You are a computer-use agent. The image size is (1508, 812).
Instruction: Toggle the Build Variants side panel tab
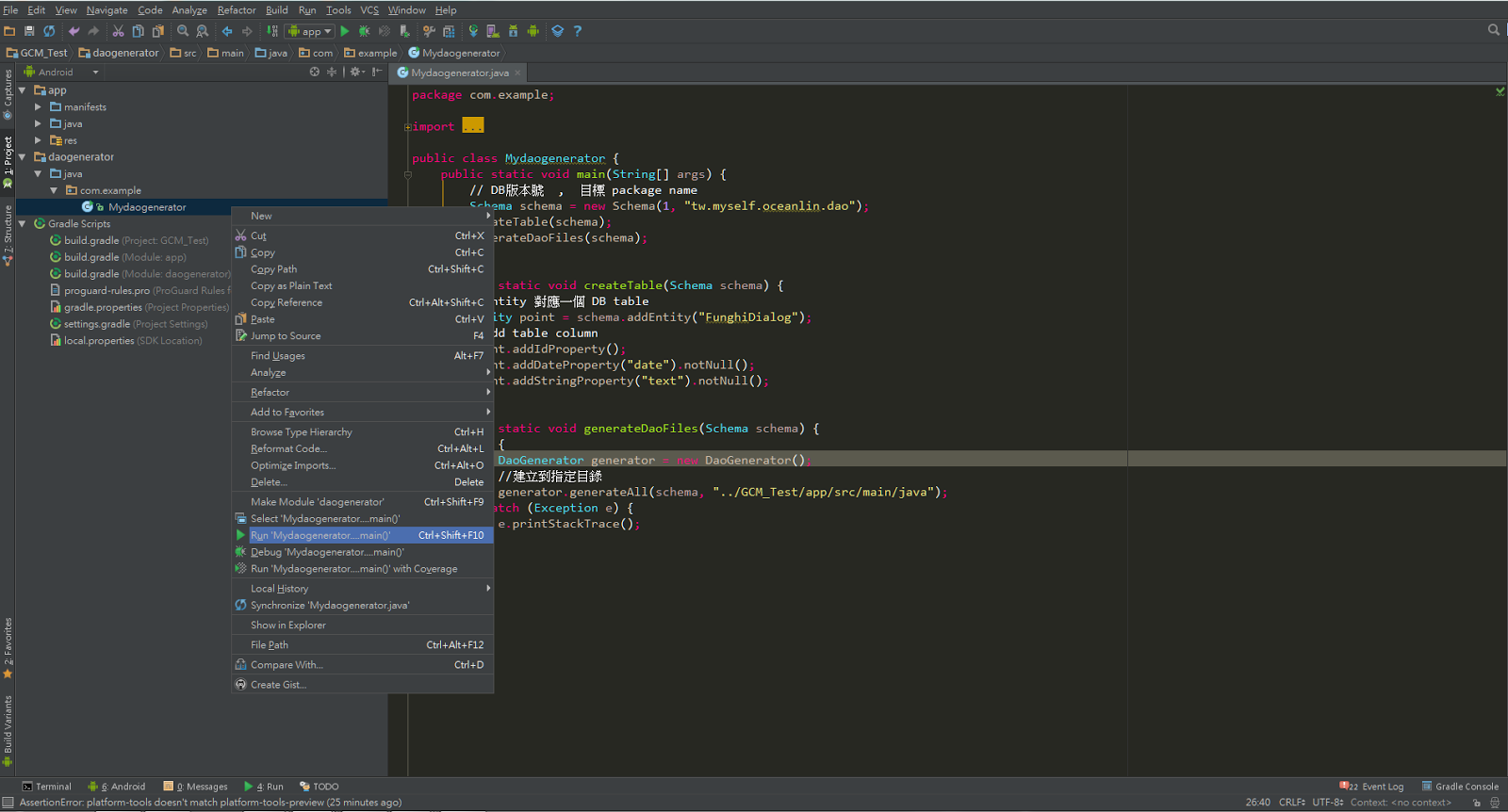(8, 730)
